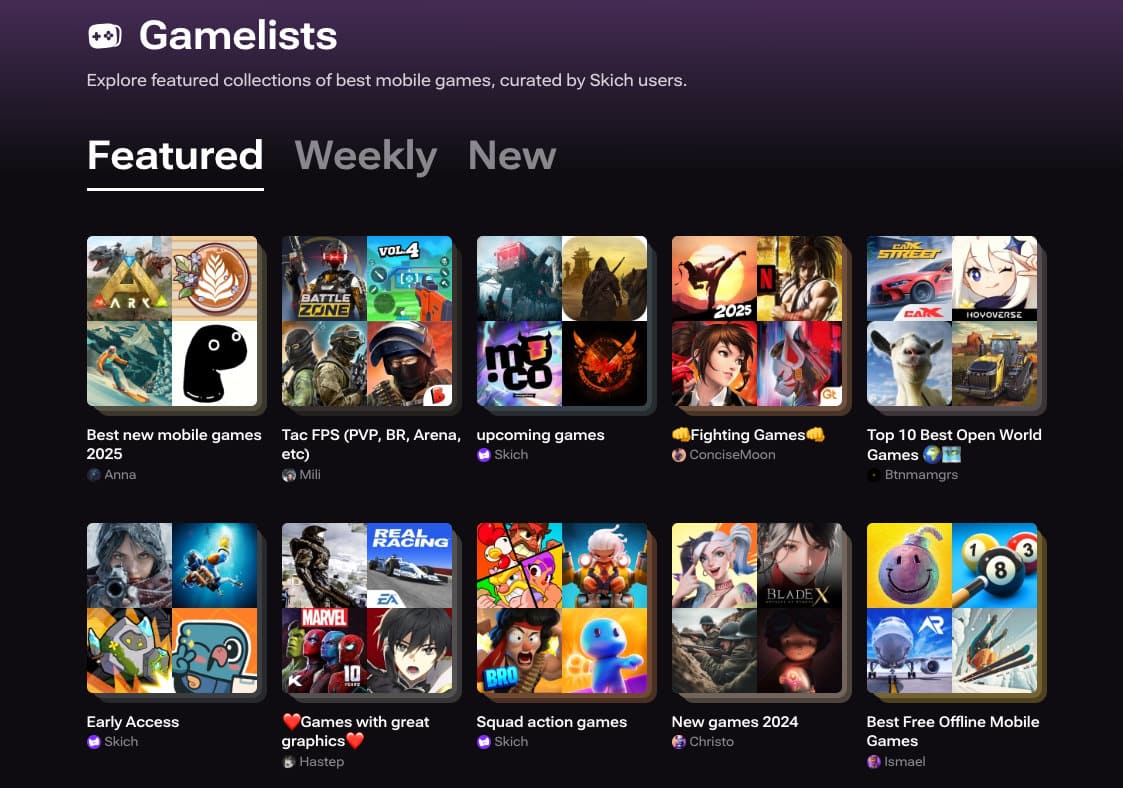This screenshot has width=1123, height=788.
Task: Click ConciseMoon's user avatar
Action: (678, 455)
